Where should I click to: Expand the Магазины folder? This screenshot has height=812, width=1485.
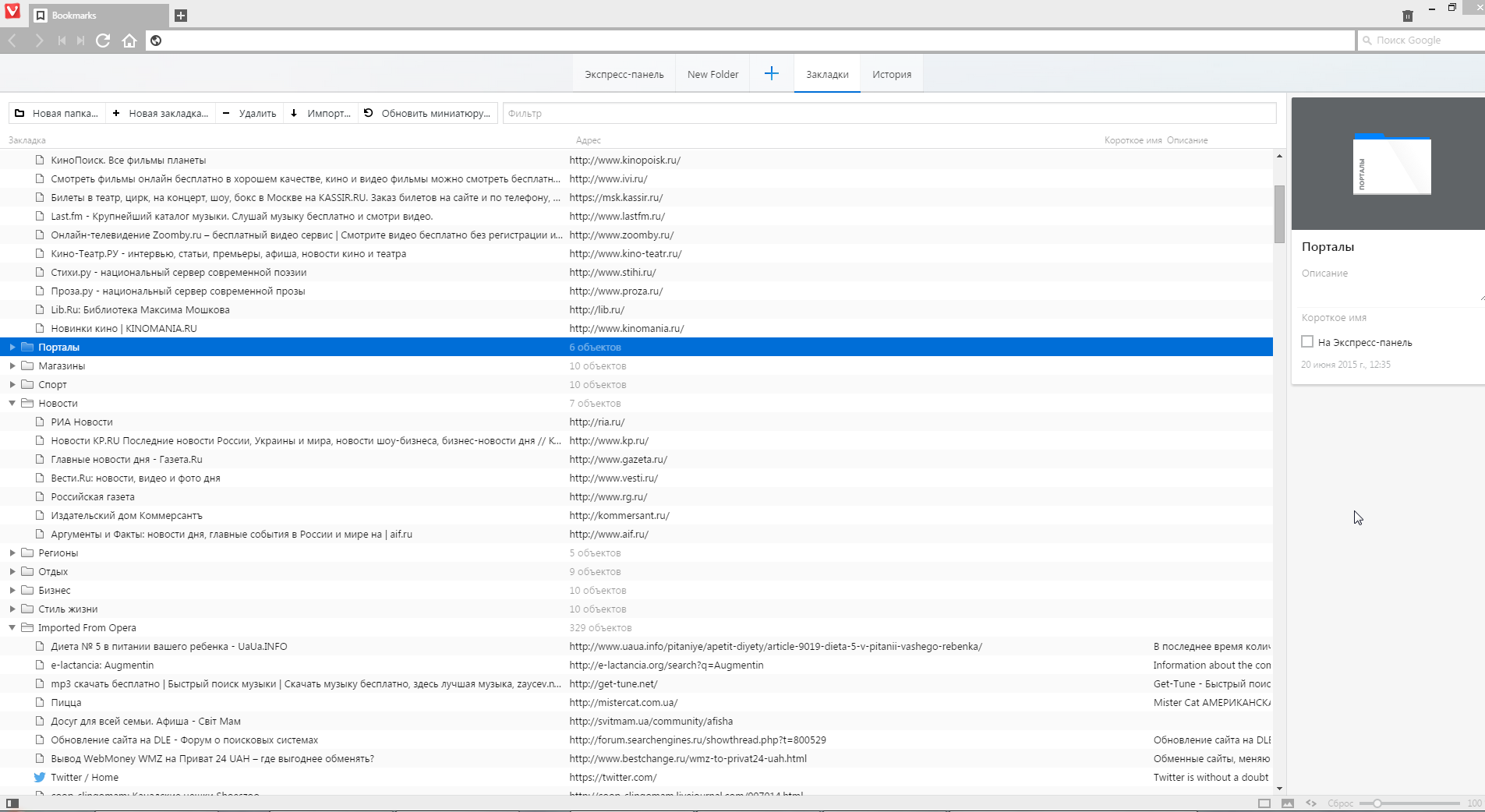(x=12, y=365)
